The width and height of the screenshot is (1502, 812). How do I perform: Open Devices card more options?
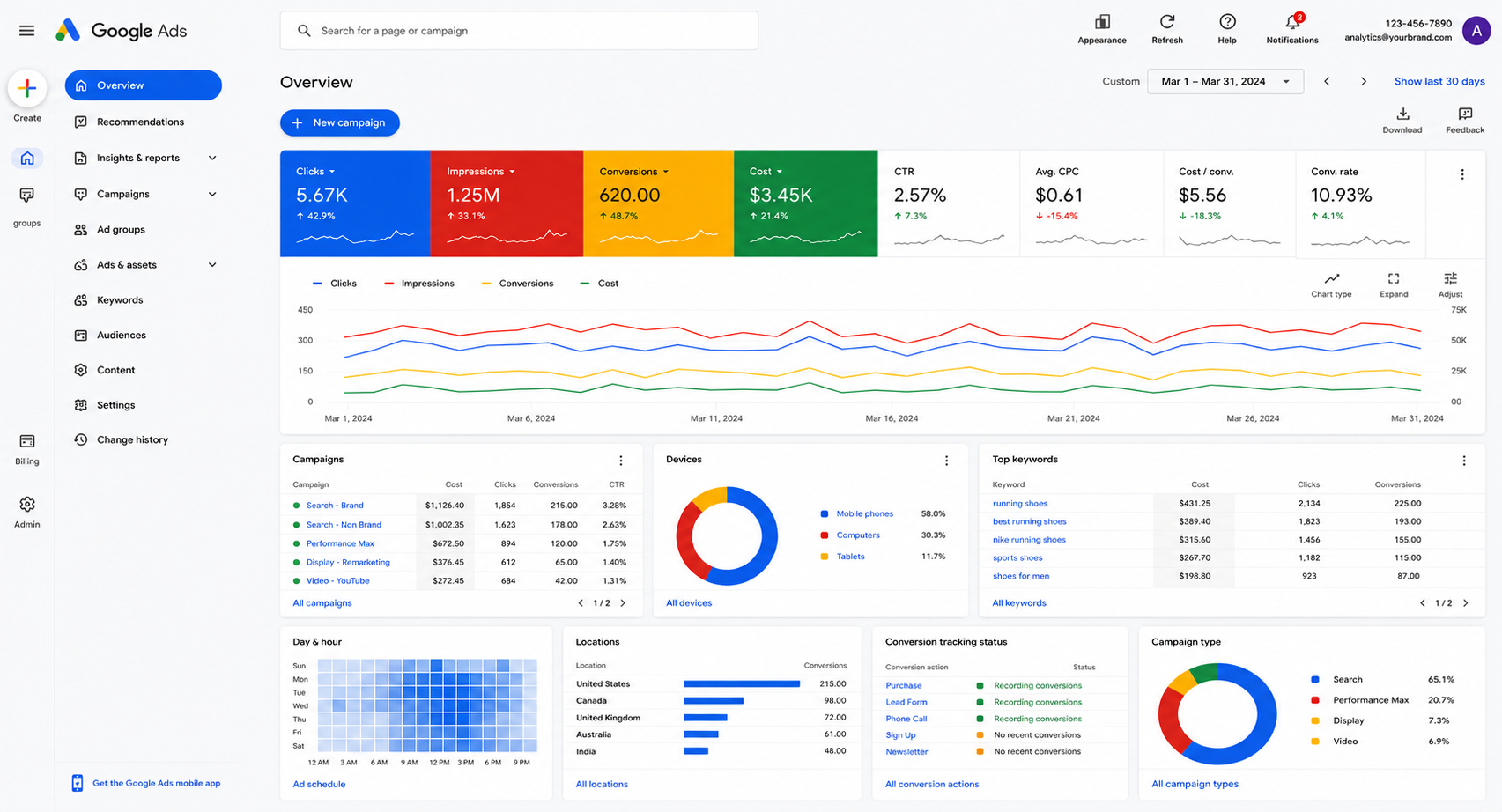pyautogui.click(x=947, y=461)
